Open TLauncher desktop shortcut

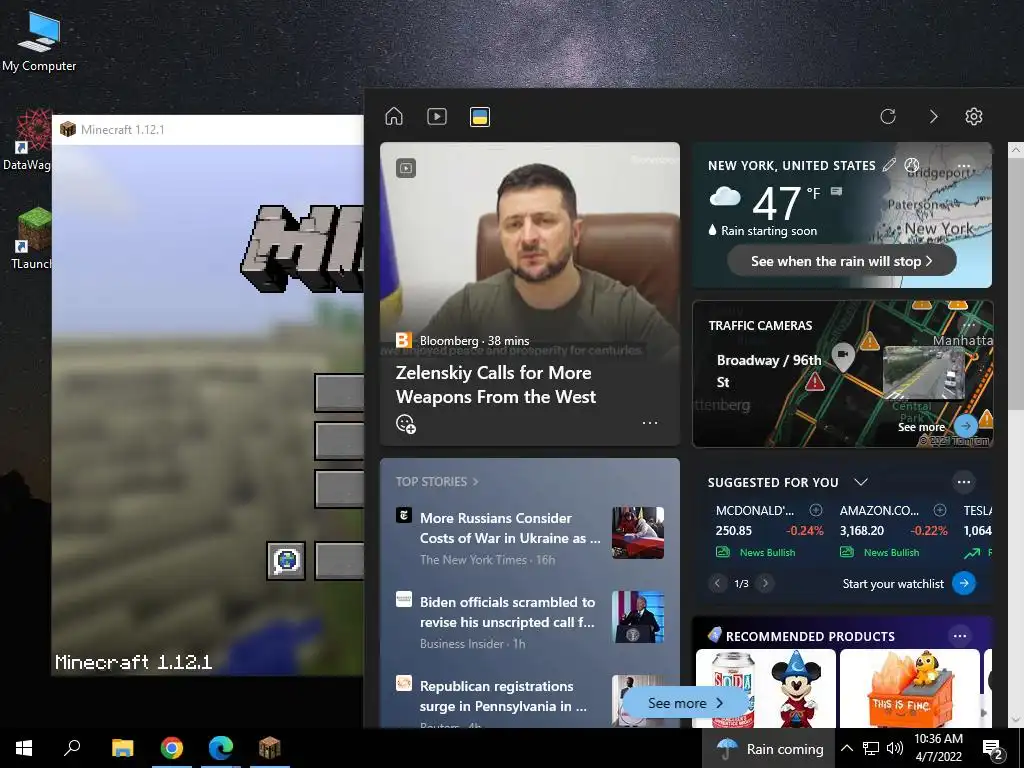click(x=31, y=239)
